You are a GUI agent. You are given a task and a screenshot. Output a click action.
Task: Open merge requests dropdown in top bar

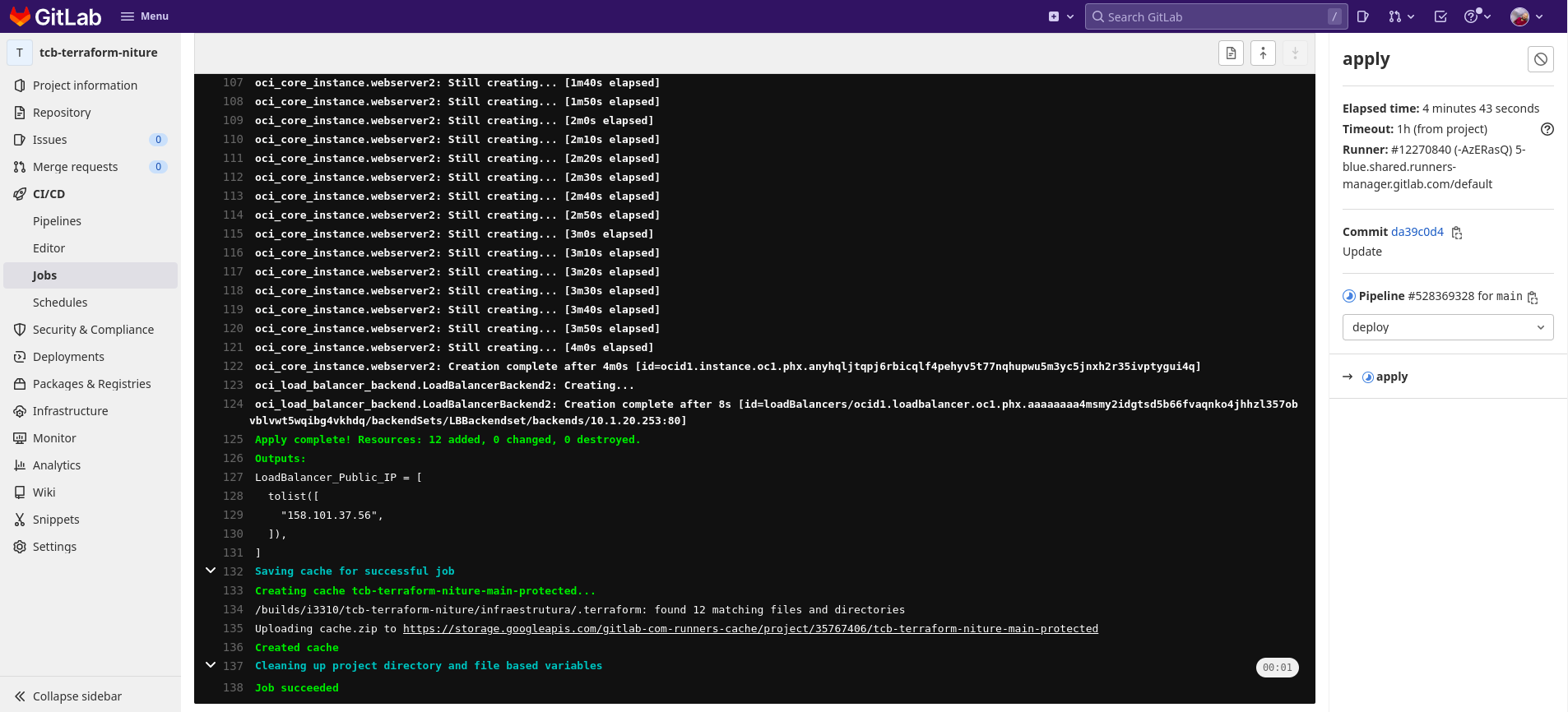[x=1401, y=16]
